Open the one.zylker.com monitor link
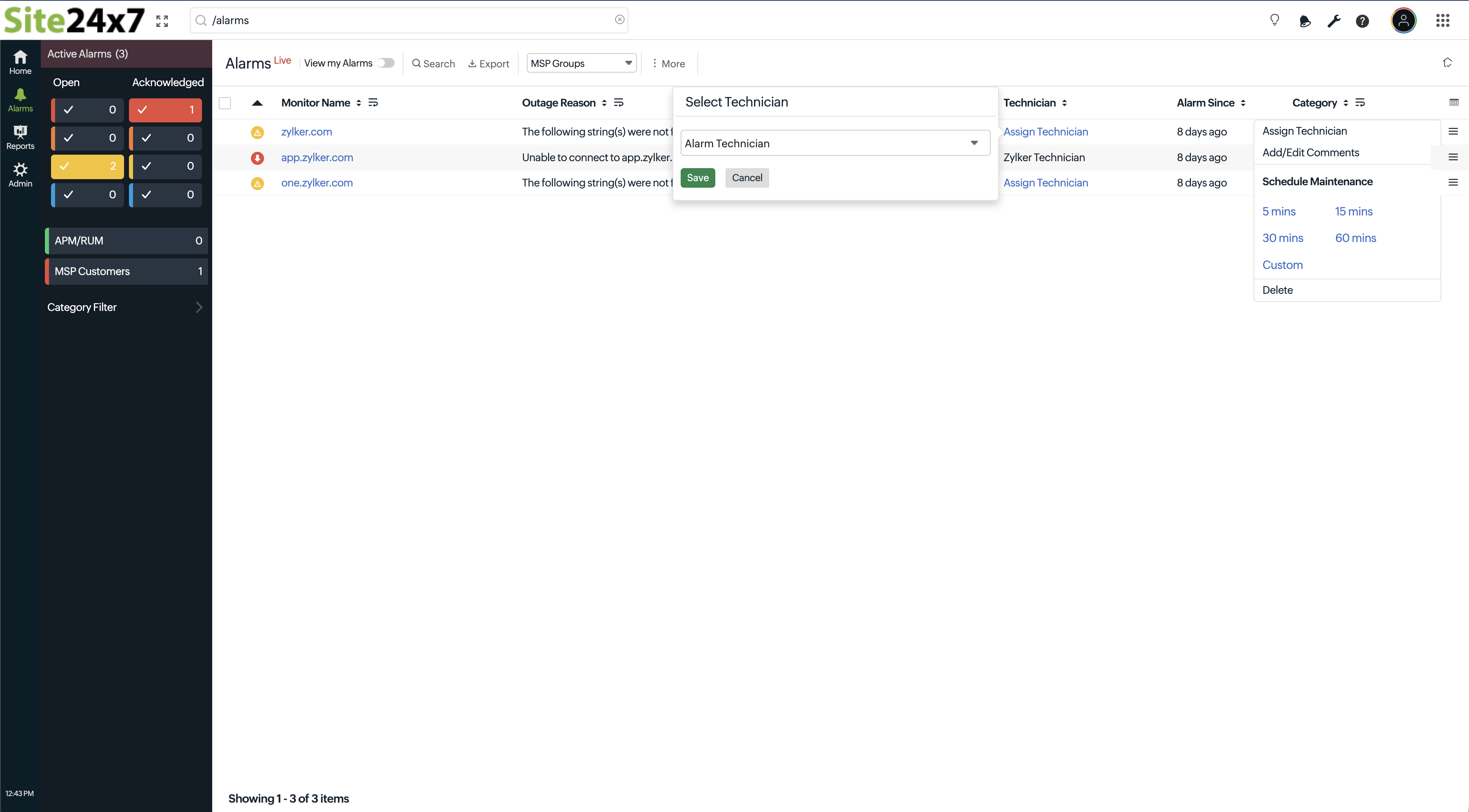The image size is (1469, 812). pos(317,183)
